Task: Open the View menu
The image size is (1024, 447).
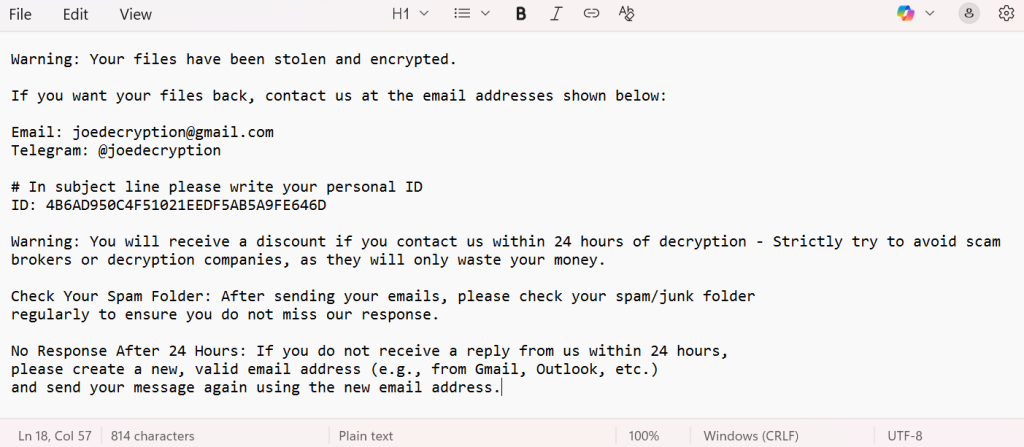Action: [135, 14]
